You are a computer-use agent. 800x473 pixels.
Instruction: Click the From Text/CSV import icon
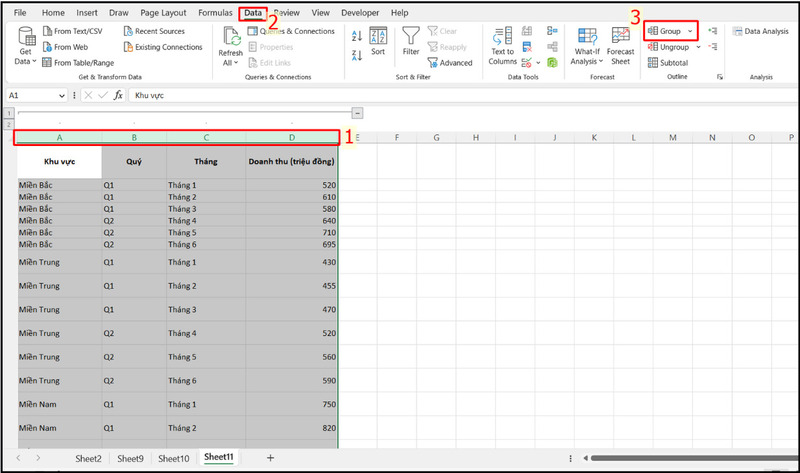point(48,31)
